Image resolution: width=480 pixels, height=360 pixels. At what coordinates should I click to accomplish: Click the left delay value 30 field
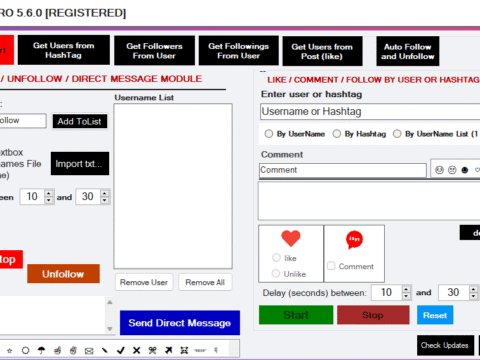coord(88,196)
